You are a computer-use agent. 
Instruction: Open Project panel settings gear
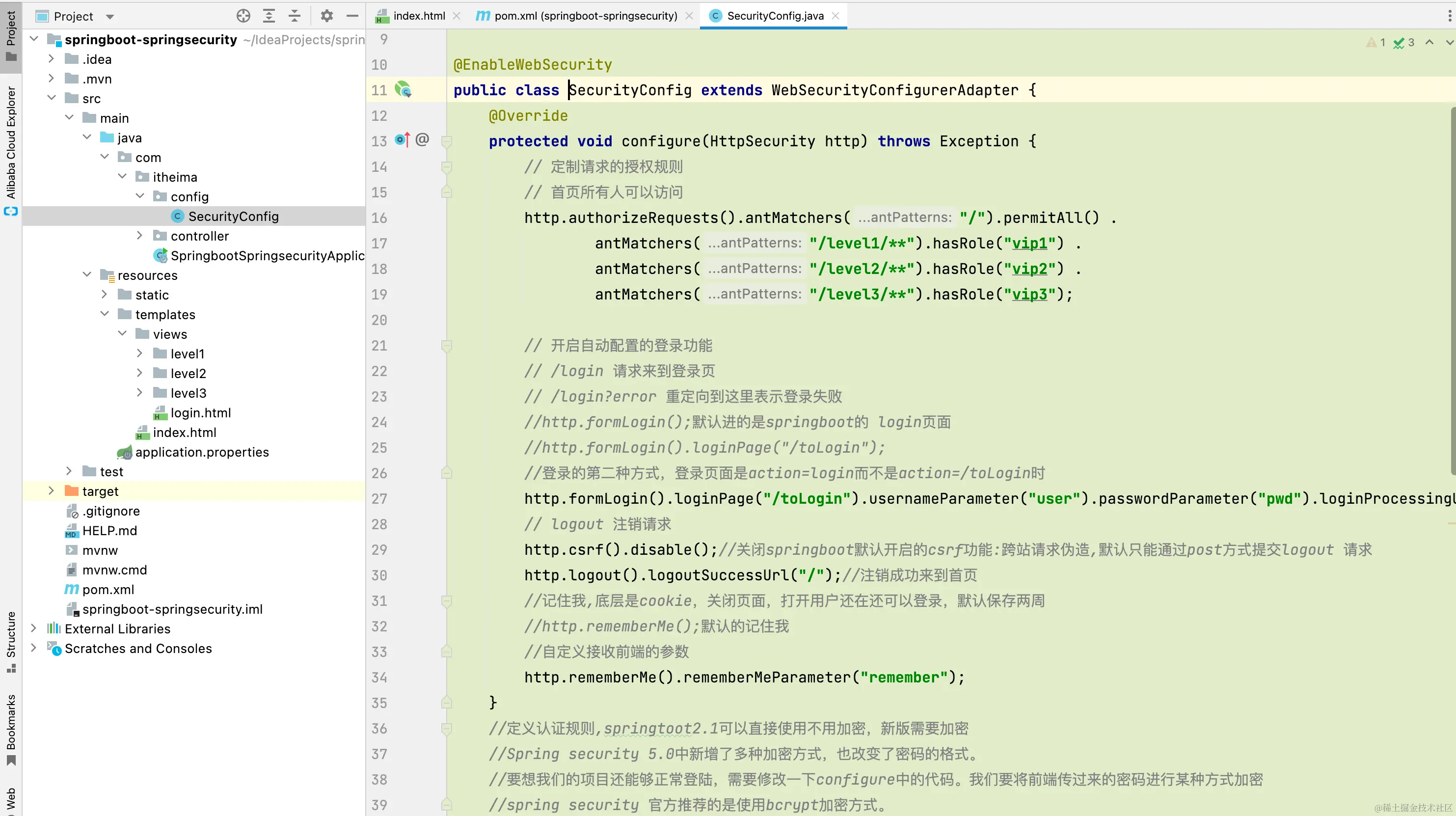click(x=327, y=16)
